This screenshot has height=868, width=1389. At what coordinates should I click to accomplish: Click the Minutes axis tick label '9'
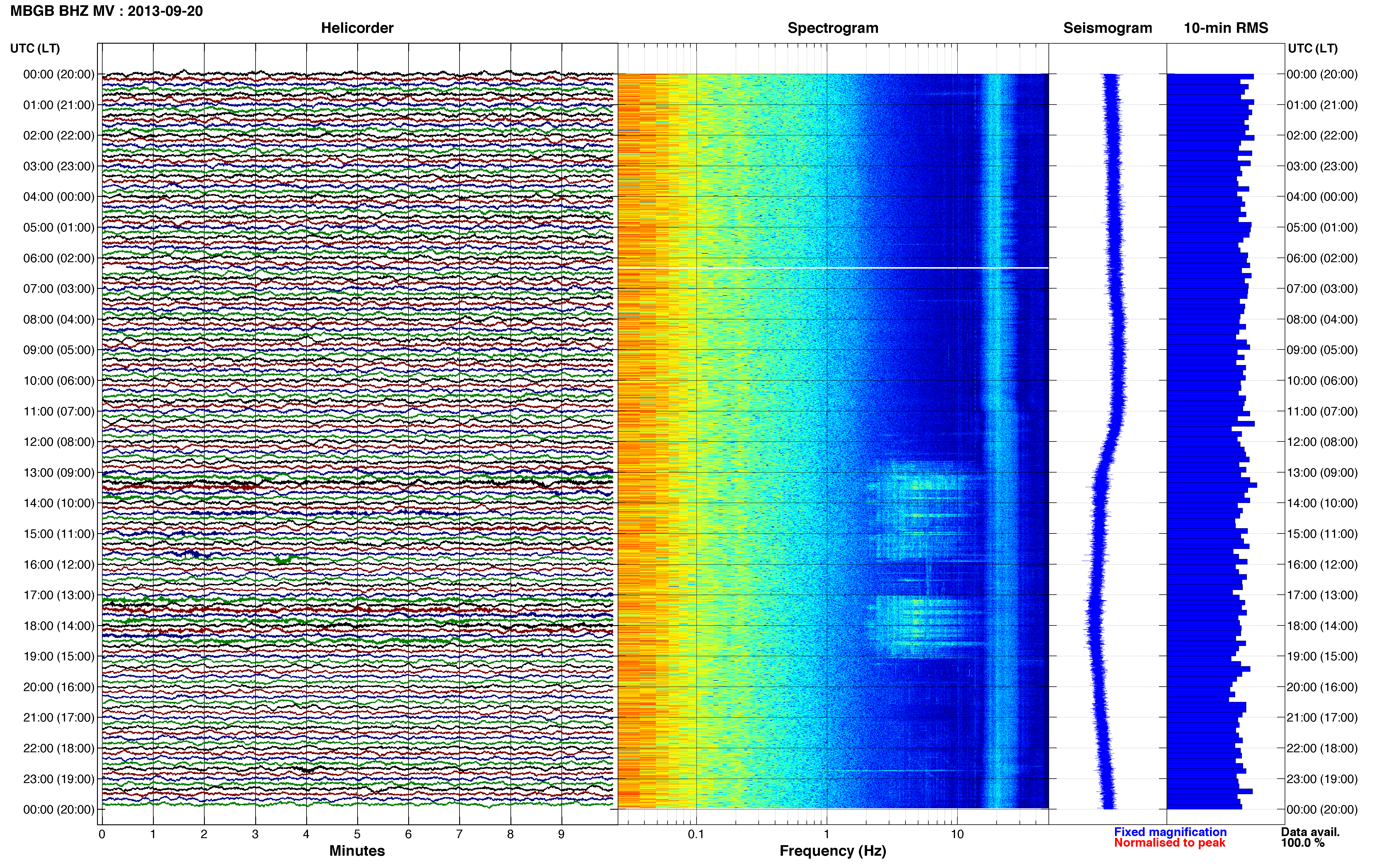click(x=561, y=834)
